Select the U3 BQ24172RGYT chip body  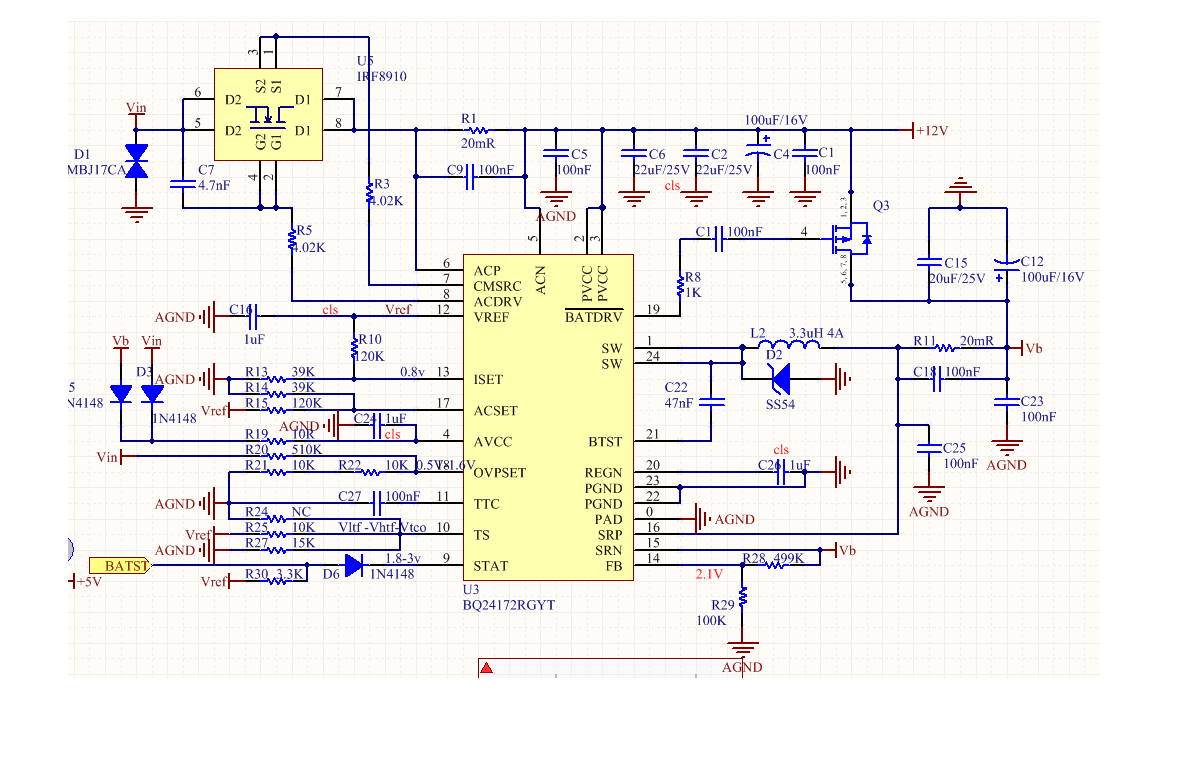tap(548, 417)
